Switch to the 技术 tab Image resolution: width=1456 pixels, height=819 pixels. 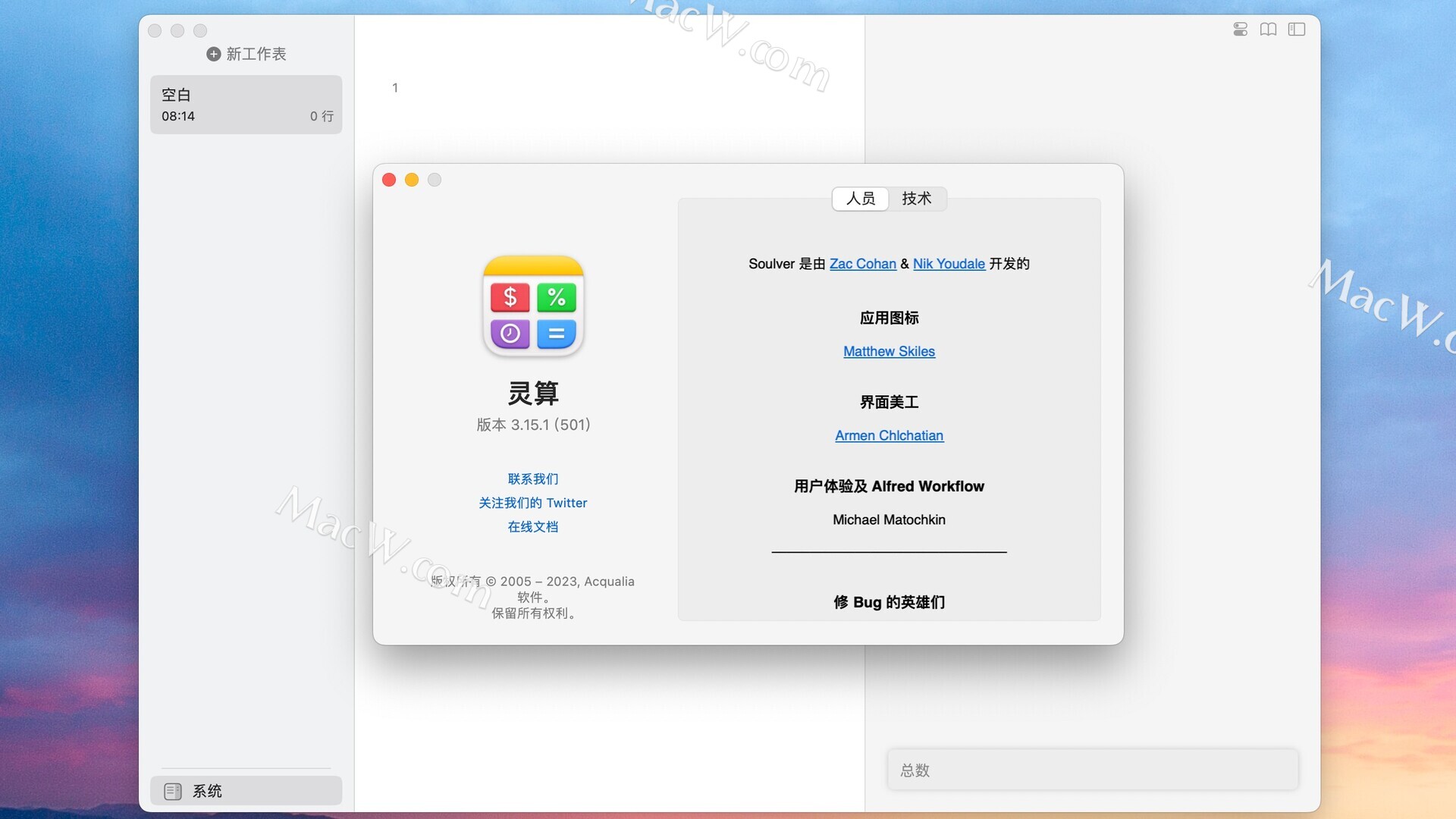coord(917,199)
